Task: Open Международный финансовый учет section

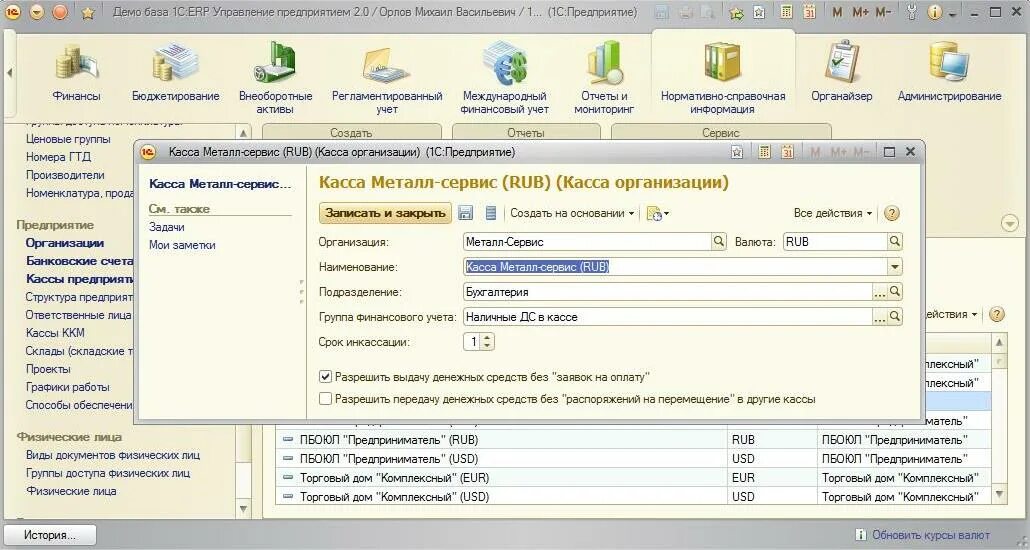Action: [x=504, y=78]
